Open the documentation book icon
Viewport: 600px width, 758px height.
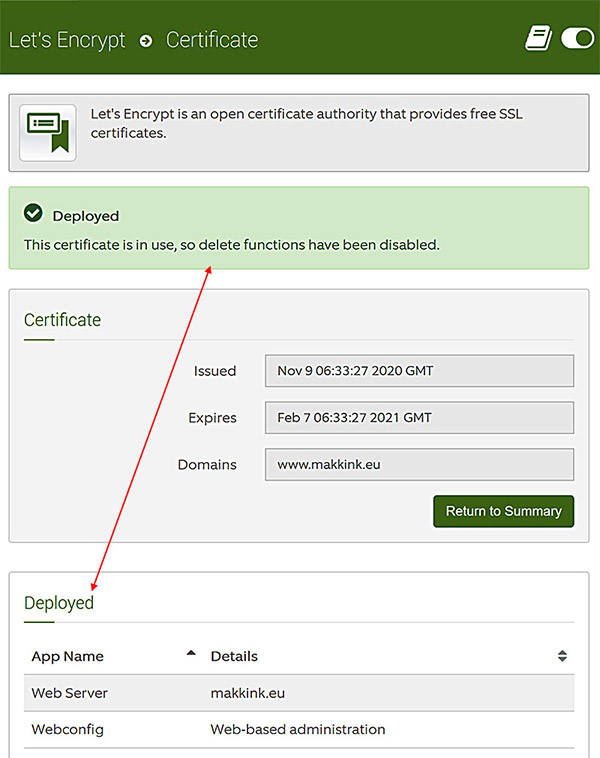[539, 38]
